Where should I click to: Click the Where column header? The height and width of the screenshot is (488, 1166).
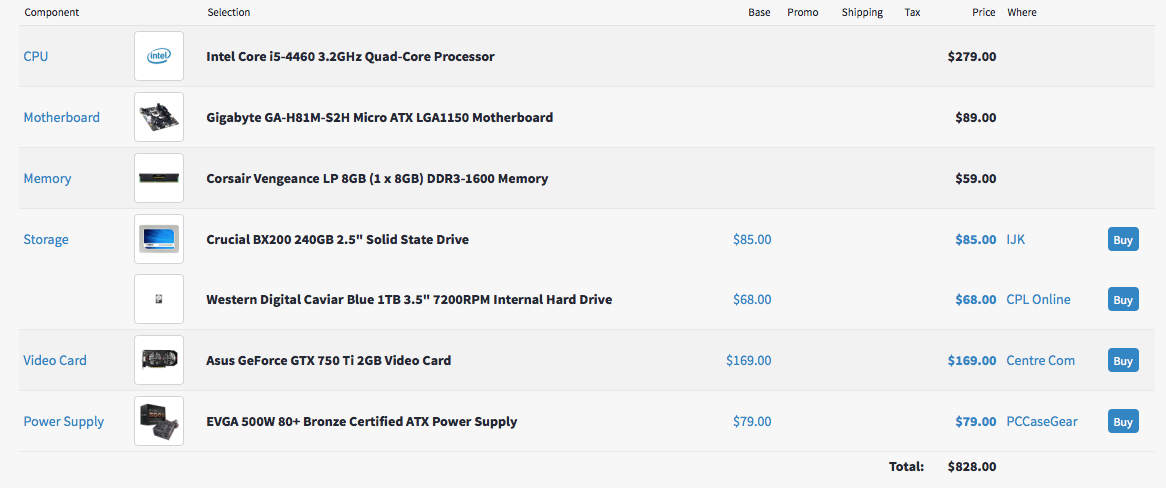click(1022, 13)
